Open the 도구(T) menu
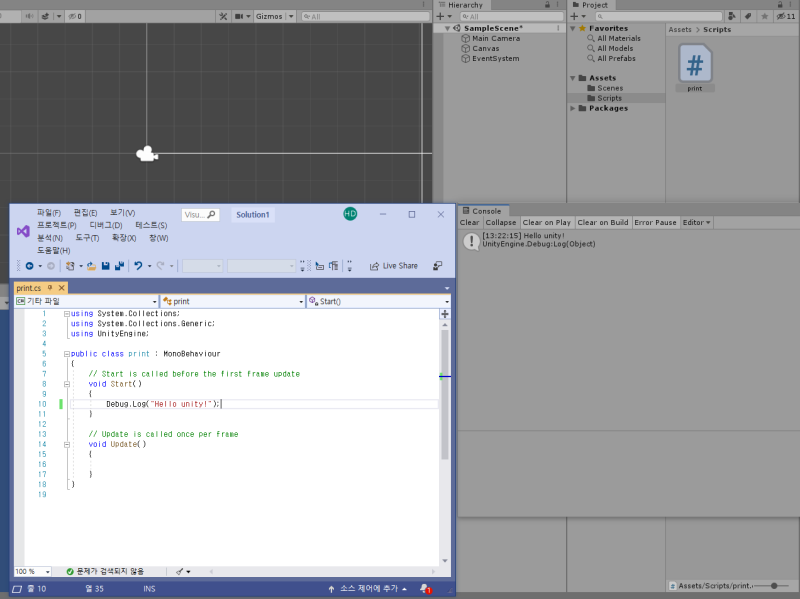This screenshot has width=800, height=599. (x=87, y=238)
